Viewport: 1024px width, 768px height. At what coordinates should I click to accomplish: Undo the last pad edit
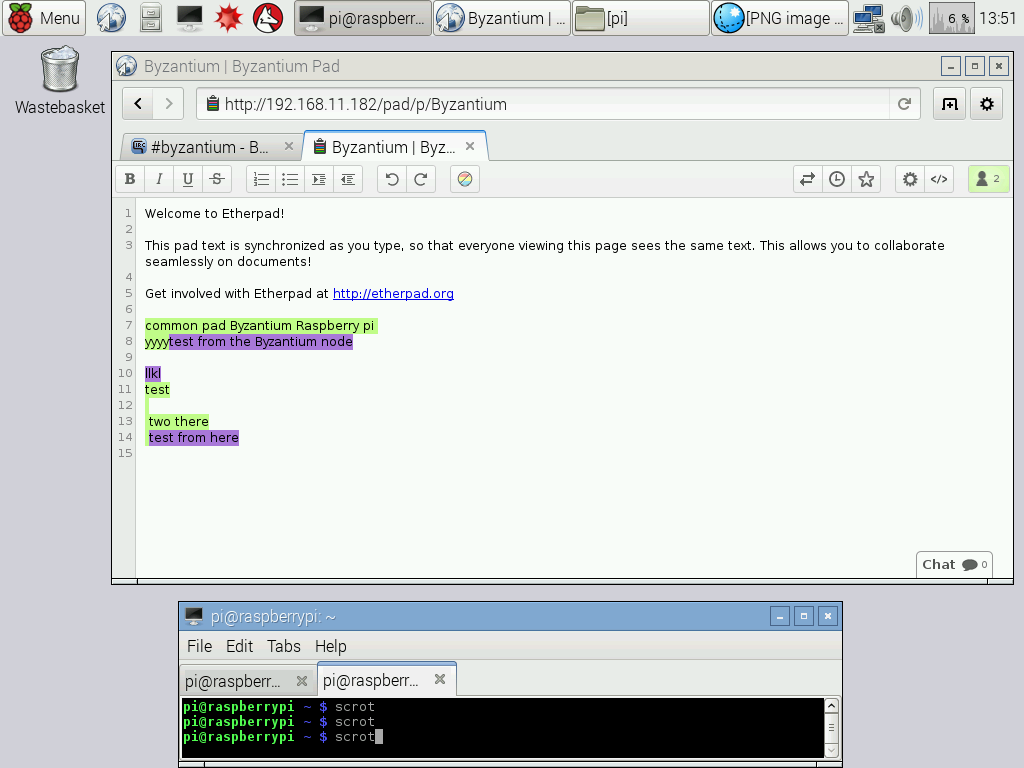tap(392, 179)
